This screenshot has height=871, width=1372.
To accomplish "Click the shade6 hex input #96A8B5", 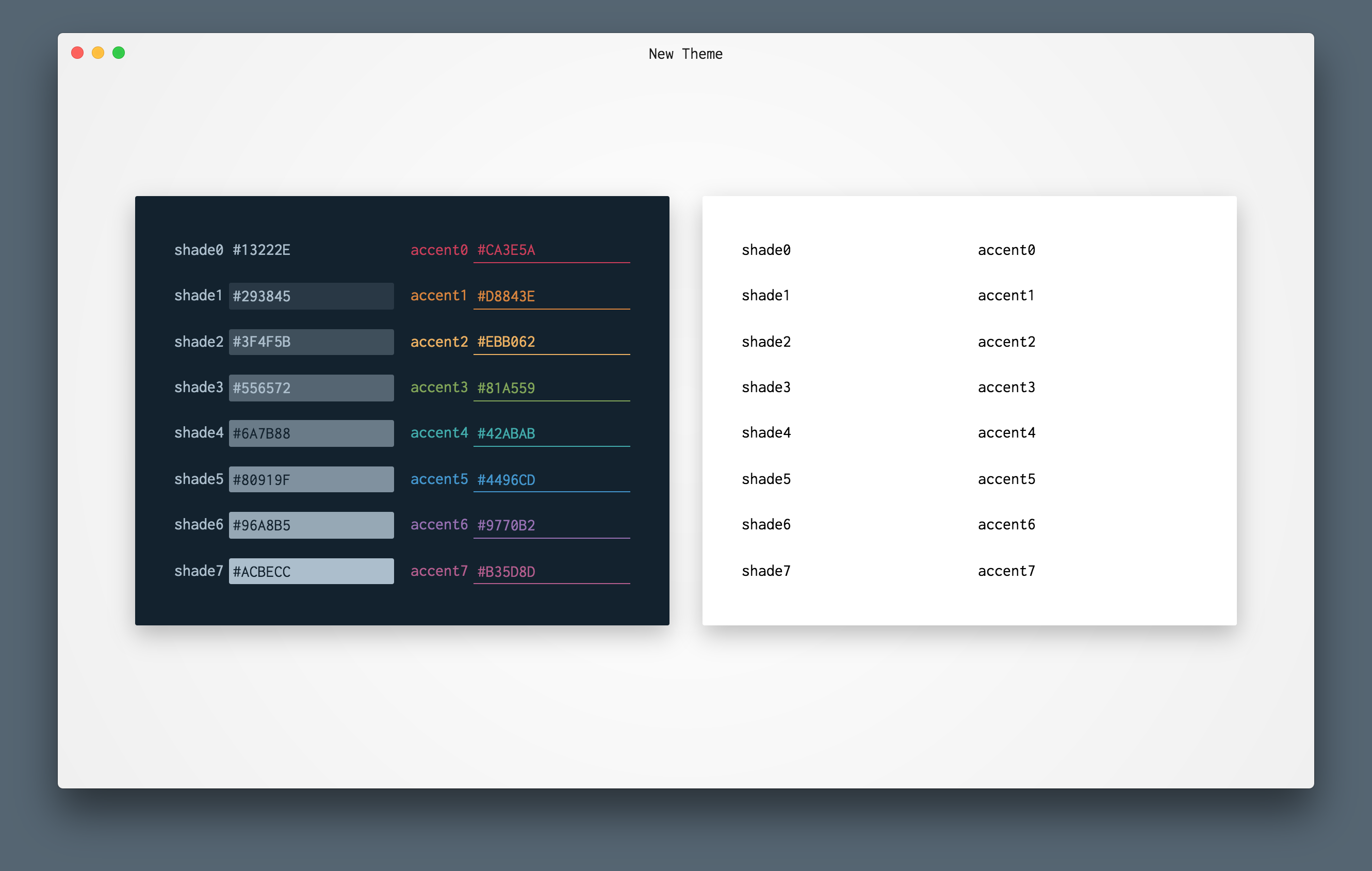I will tap(311, 525).
